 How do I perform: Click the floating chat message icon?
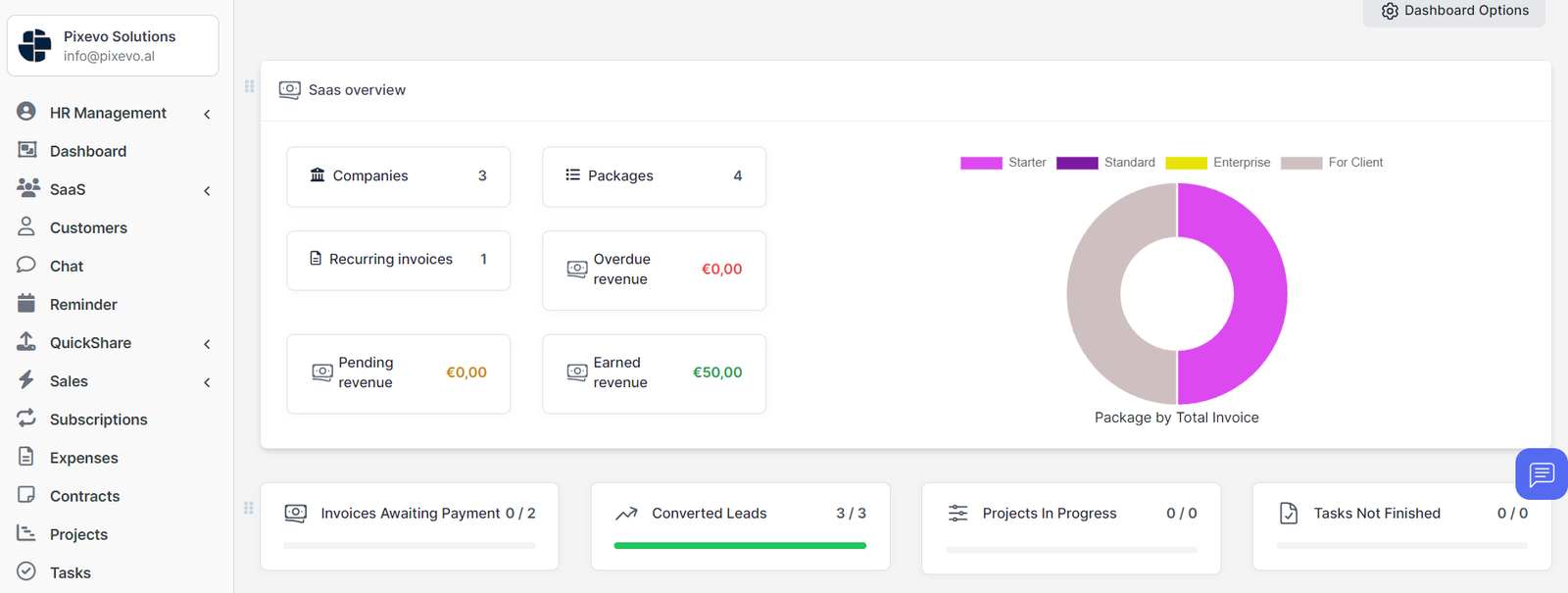pyautogui.click(x=1541, y=474)
